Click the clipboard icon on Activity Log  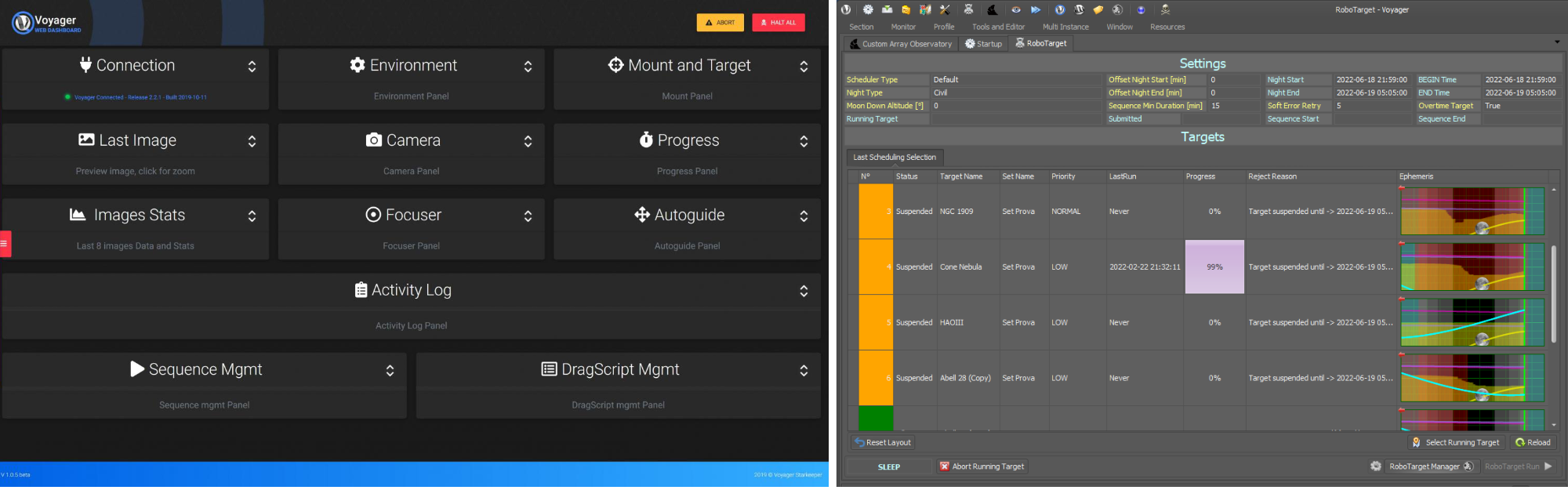click(x=361, y=289)
